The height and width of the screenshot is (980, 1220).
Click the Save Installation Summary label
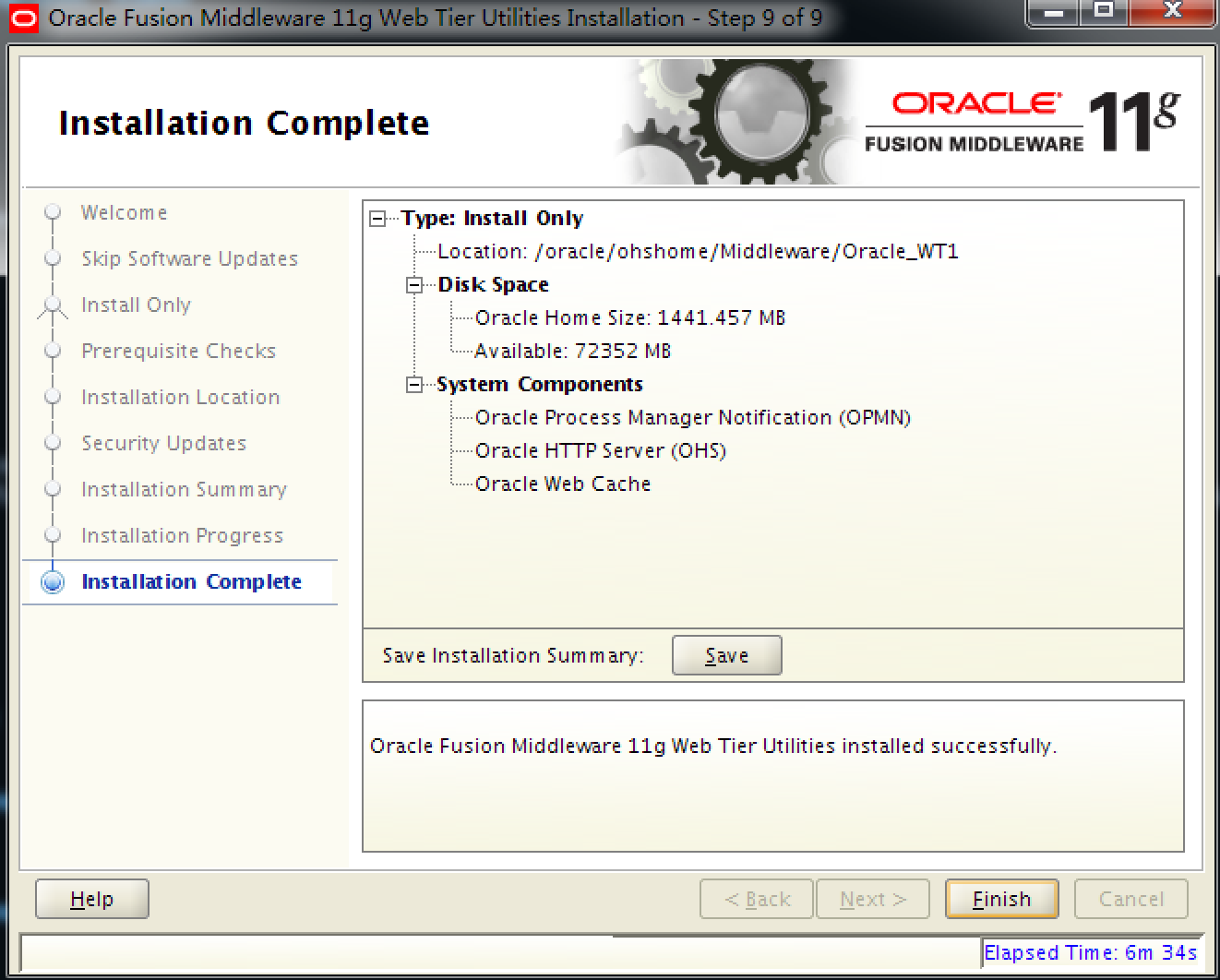click(513, 656)
